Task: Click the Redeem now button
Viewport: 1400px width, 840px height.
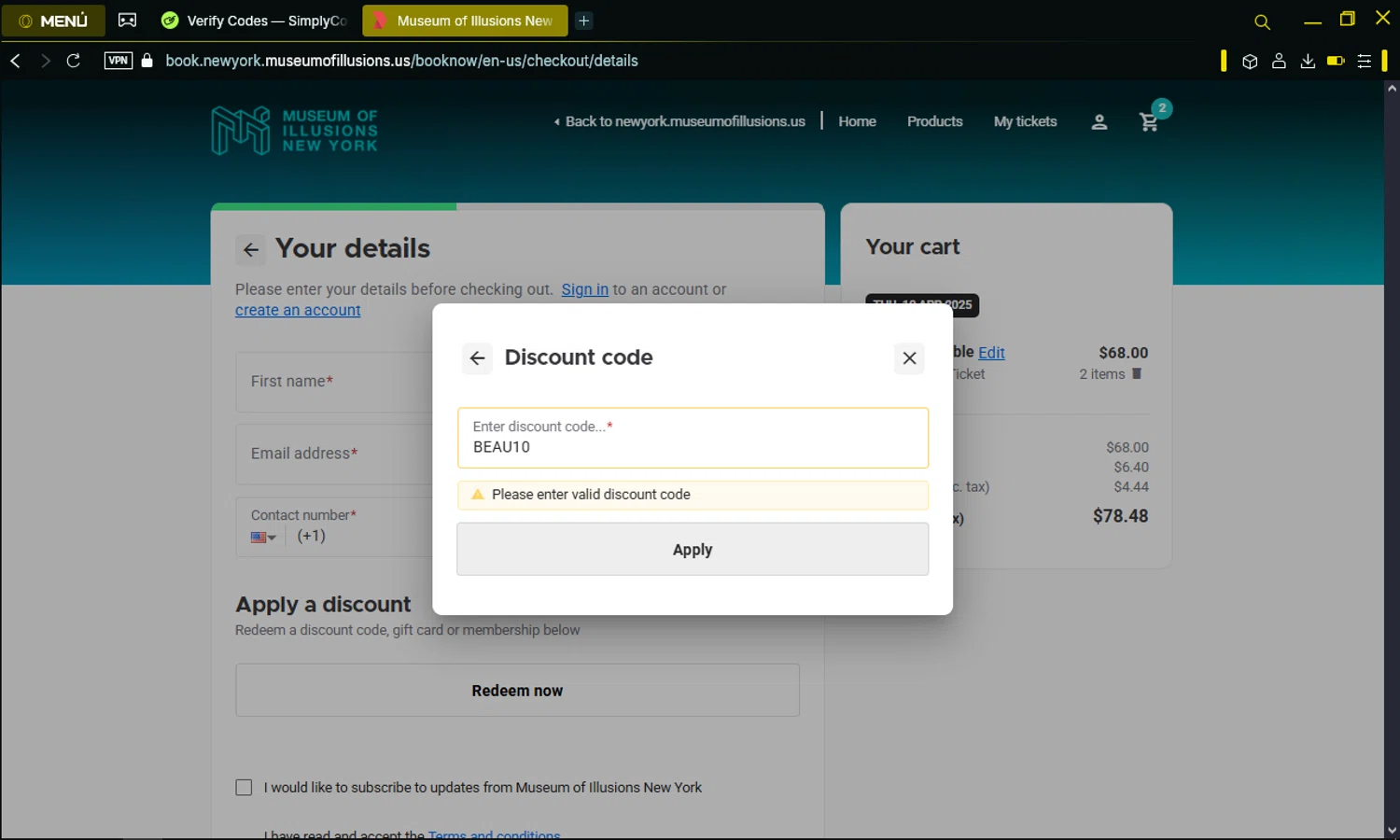Action: (517, 691)
